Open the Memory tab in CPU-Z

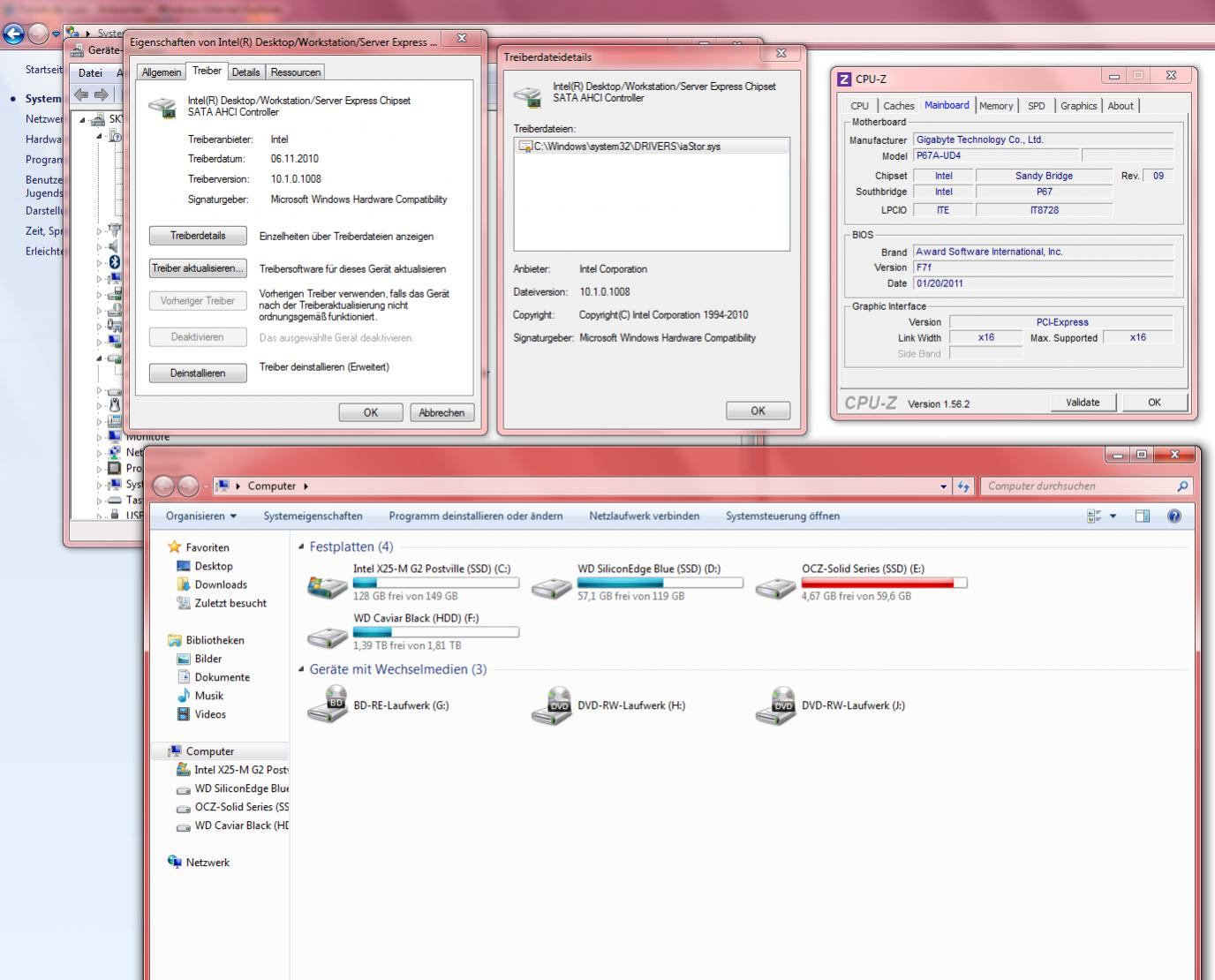996,106
